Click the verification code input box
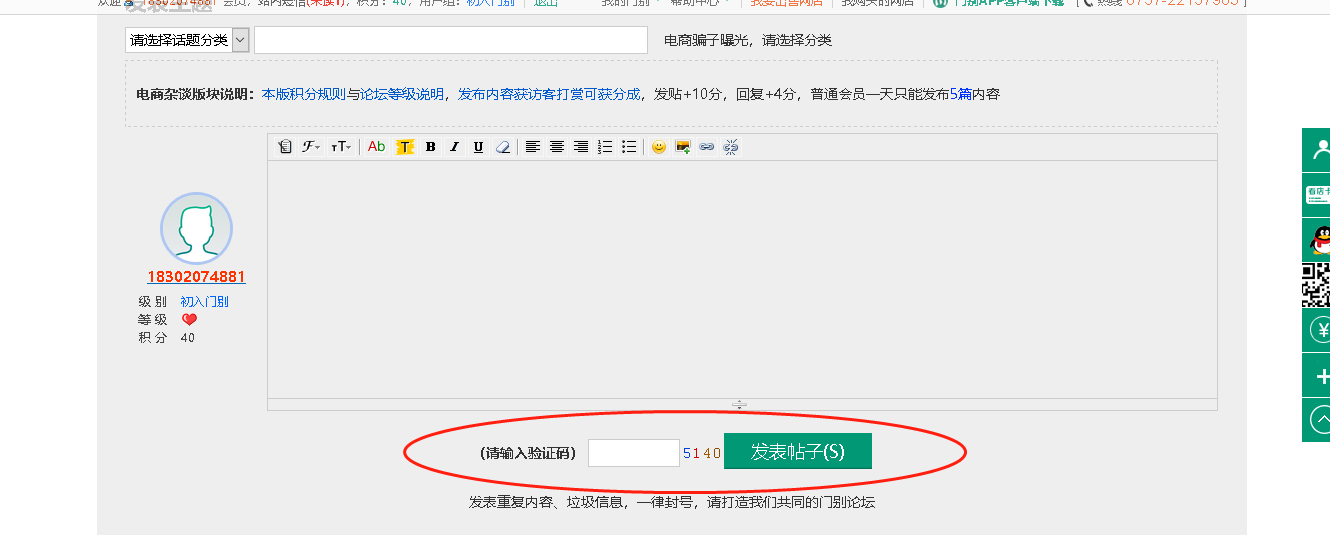 (x=634, y=453)
